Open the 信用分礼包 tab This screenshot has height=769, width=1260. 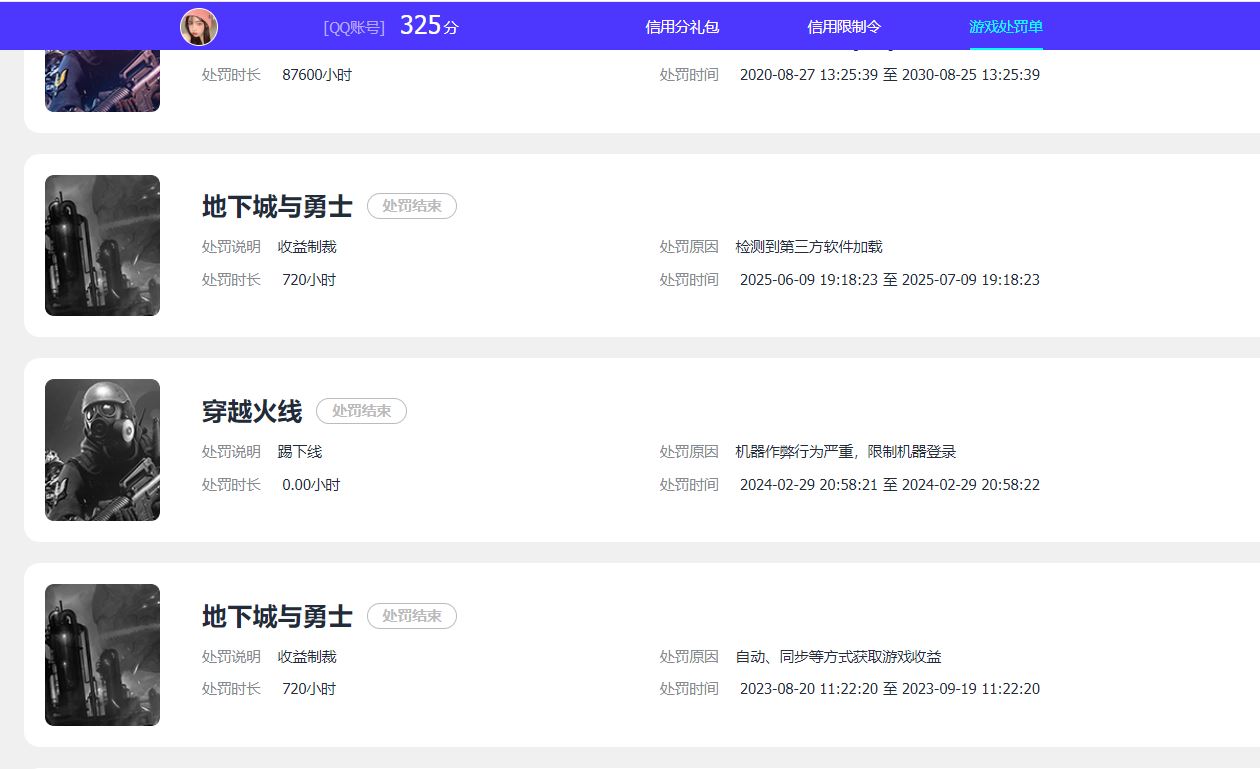pos(682,27)
